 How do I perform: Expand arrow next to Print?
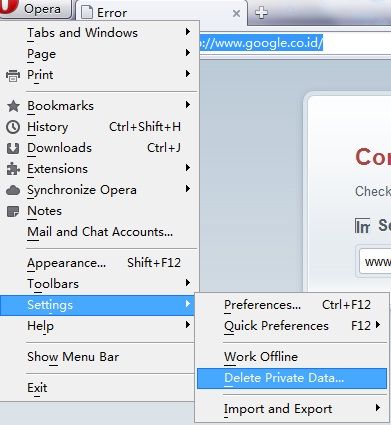[188, 74]
